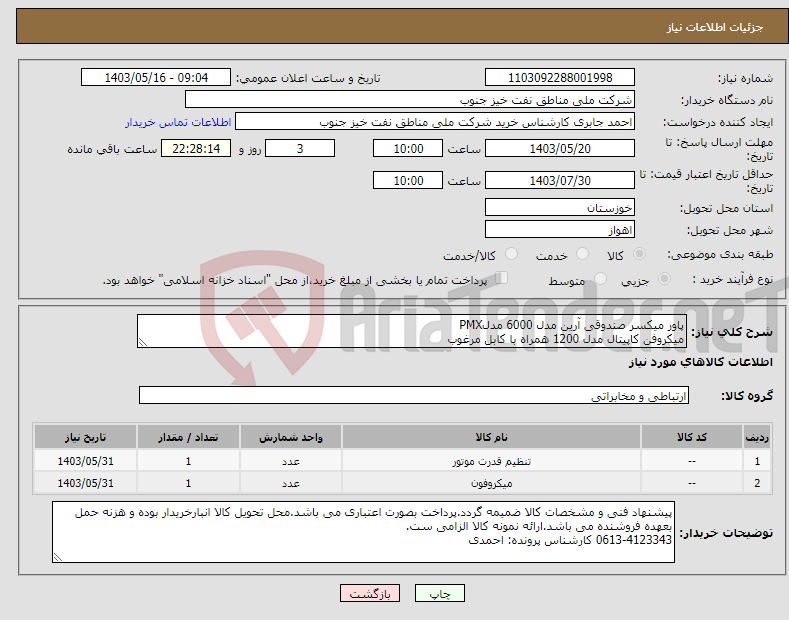The height and width of the screenshot is (620, 789).
Task: Click the 1403/05/31 date in row 1
Action: [x=86, y=461]
